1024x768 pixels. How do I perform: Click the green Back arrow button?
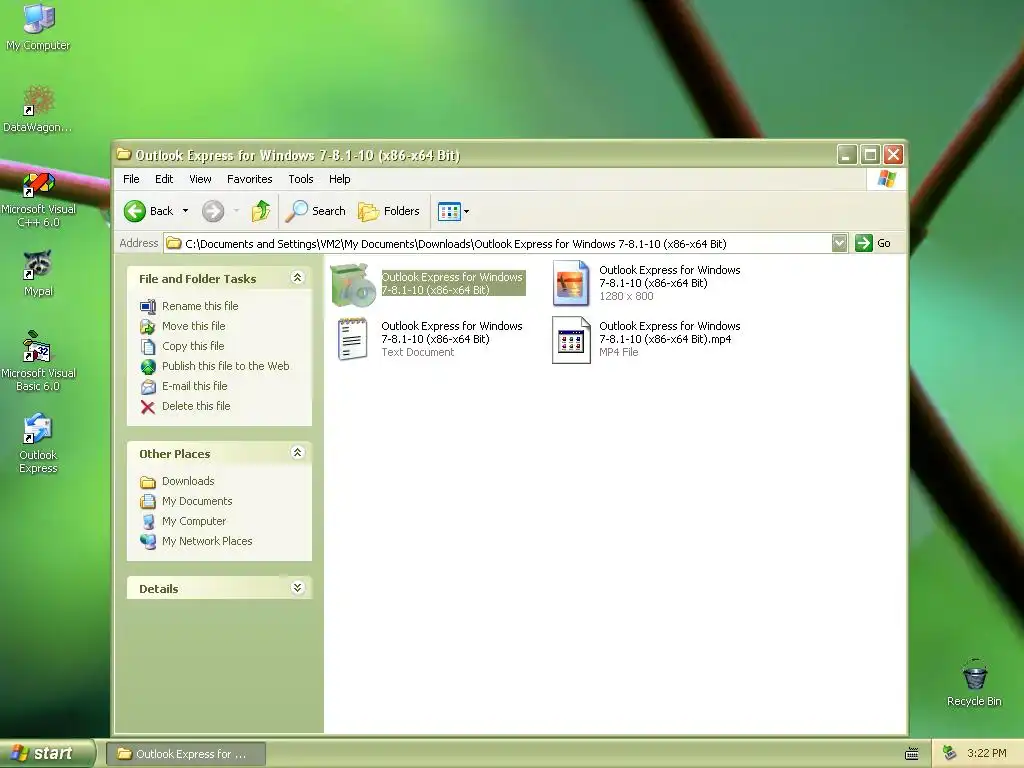pyautogui.click(x=135, y=211)
